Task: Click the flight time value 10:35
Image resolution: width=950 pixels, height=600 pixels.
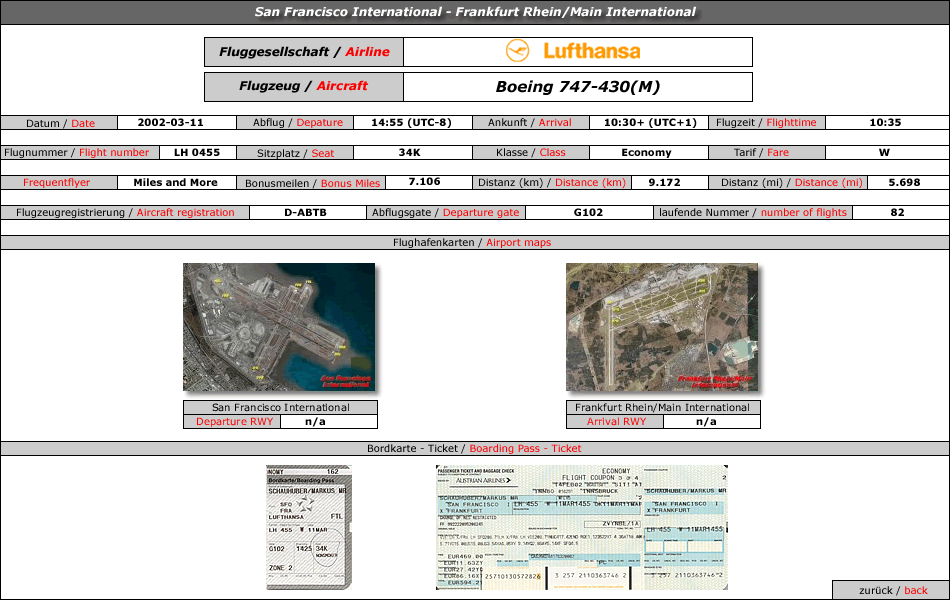Action: (885, 122)
